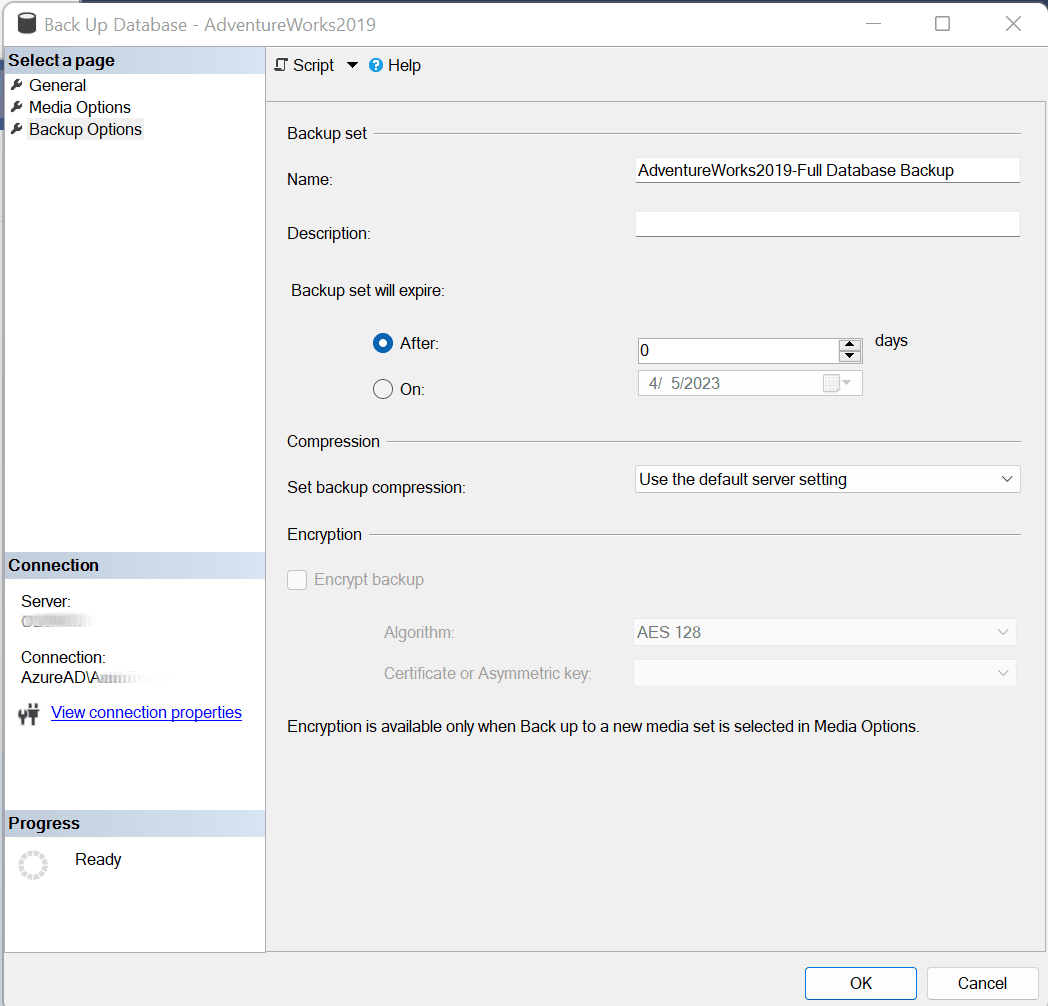Click the 'Set backup compression:' label
This screenshot has height=1006, width=1048.
click(x=376, y=487)
